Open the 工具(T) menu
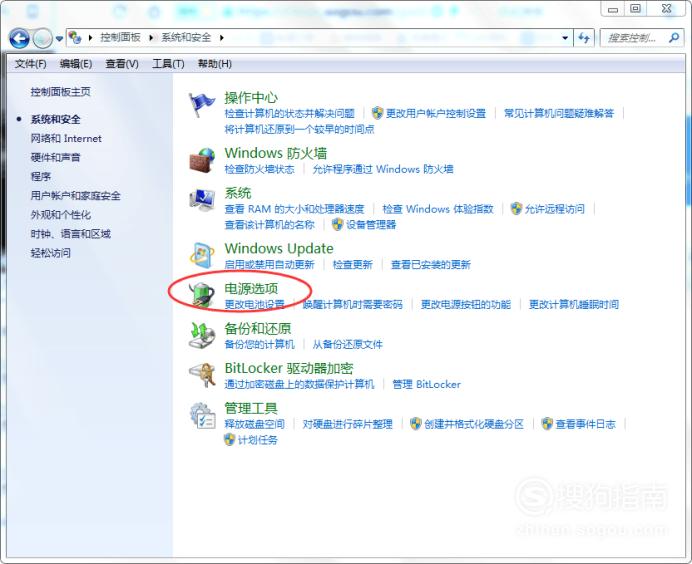The height and width of the screenshot is (564, 692). point(168,64)
